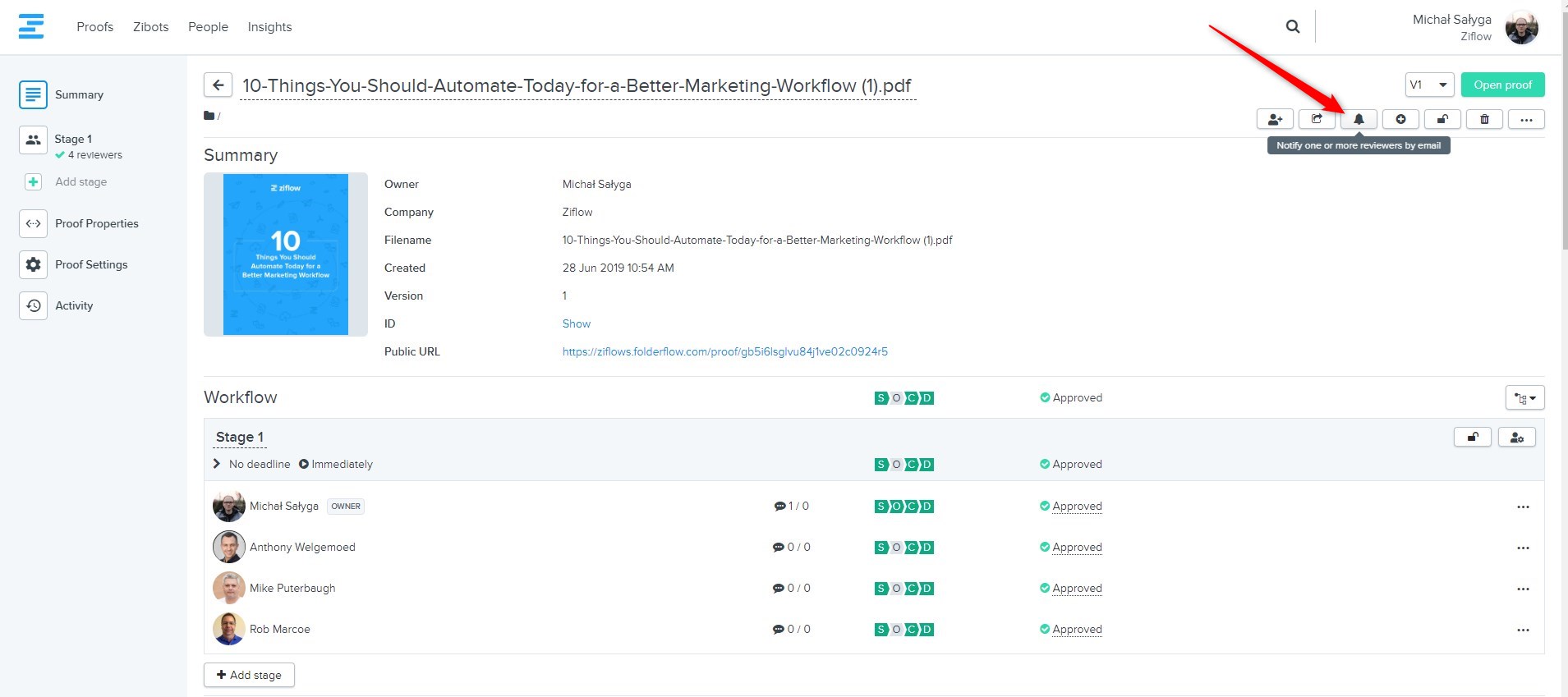Open the V1 version dropdown
The image size is (1568, 697).
coord(1429,85)
